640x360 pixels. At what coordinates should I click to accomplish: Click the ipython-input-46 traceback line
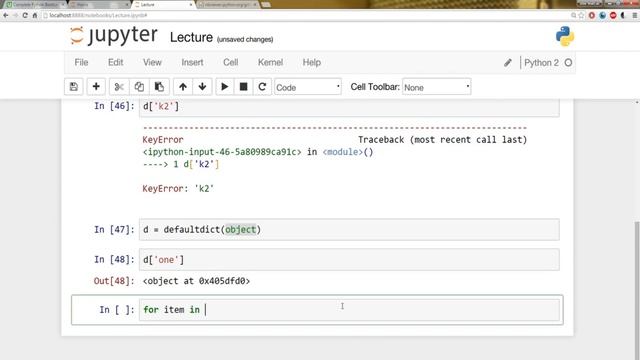258,152
